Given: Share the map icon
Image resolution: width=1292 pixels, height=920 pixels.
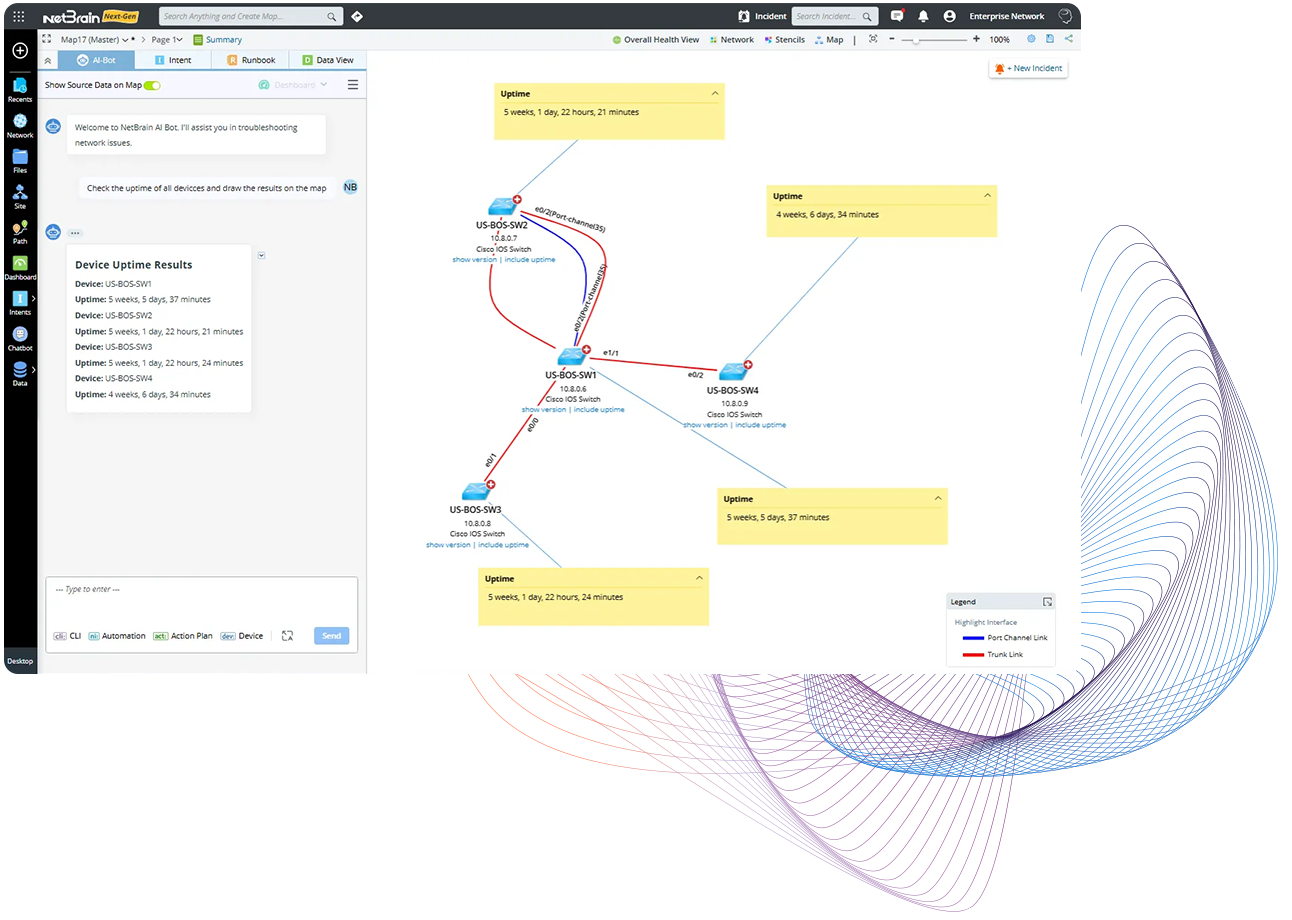Looking at the screenshot, I should pos(1069,39).
